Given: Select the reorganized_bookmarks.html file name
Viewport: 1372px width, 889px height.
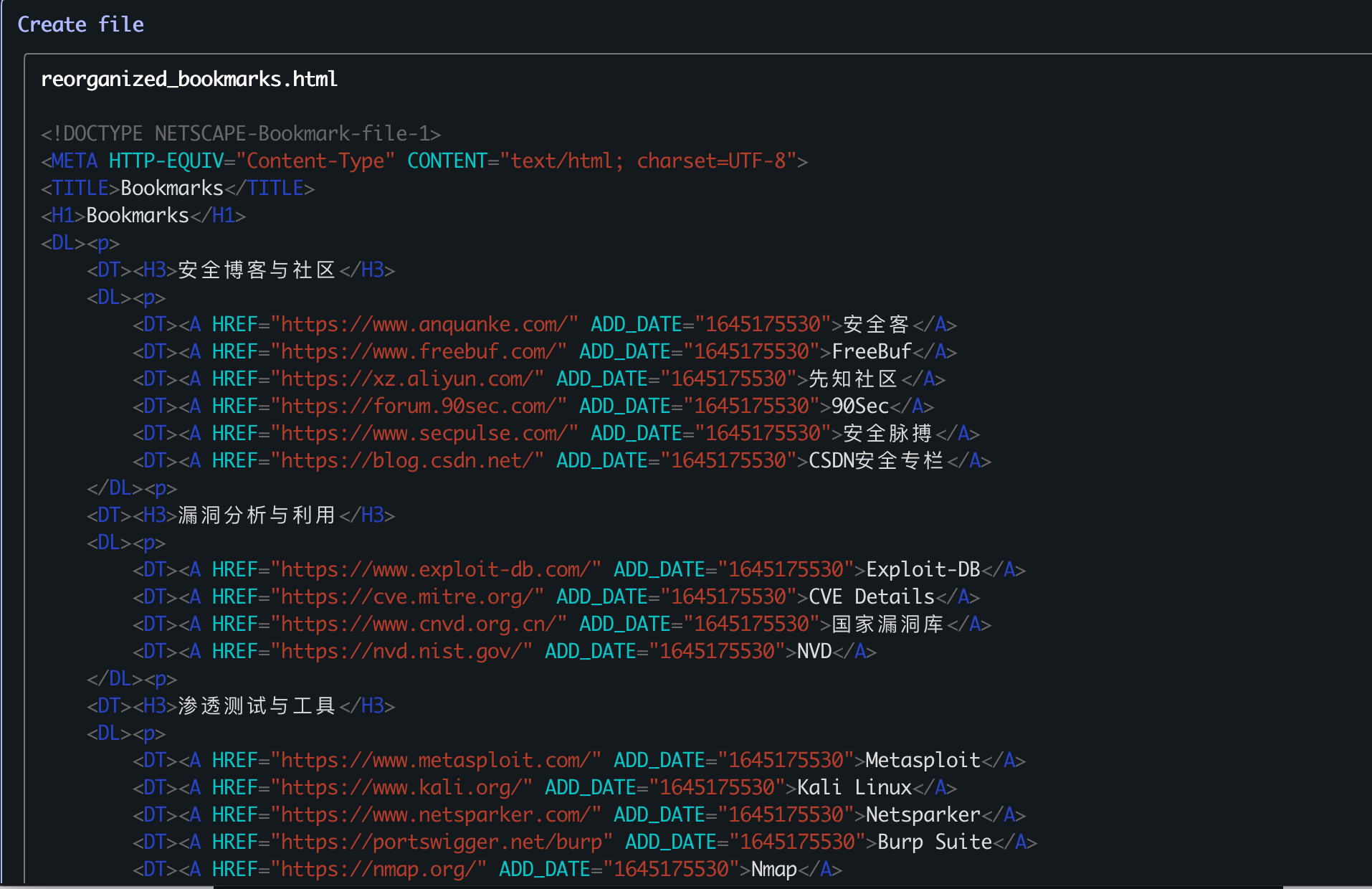Looking at the screenshot, I should [x=189, y=79].
